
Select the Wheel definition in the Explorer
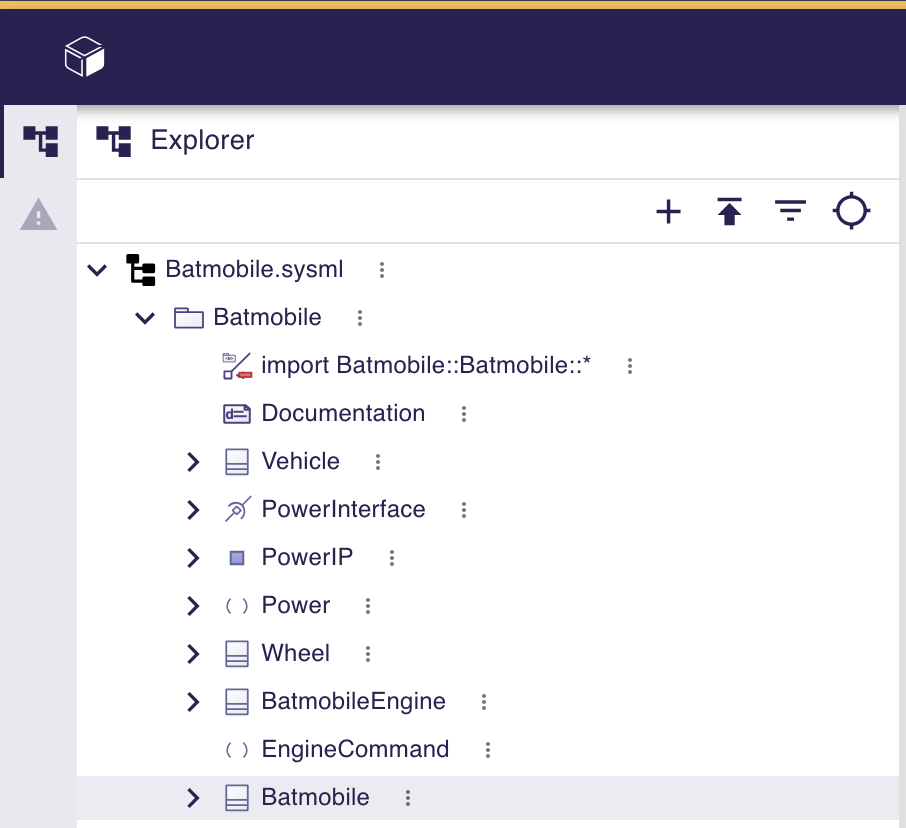(x=295, y=653)
